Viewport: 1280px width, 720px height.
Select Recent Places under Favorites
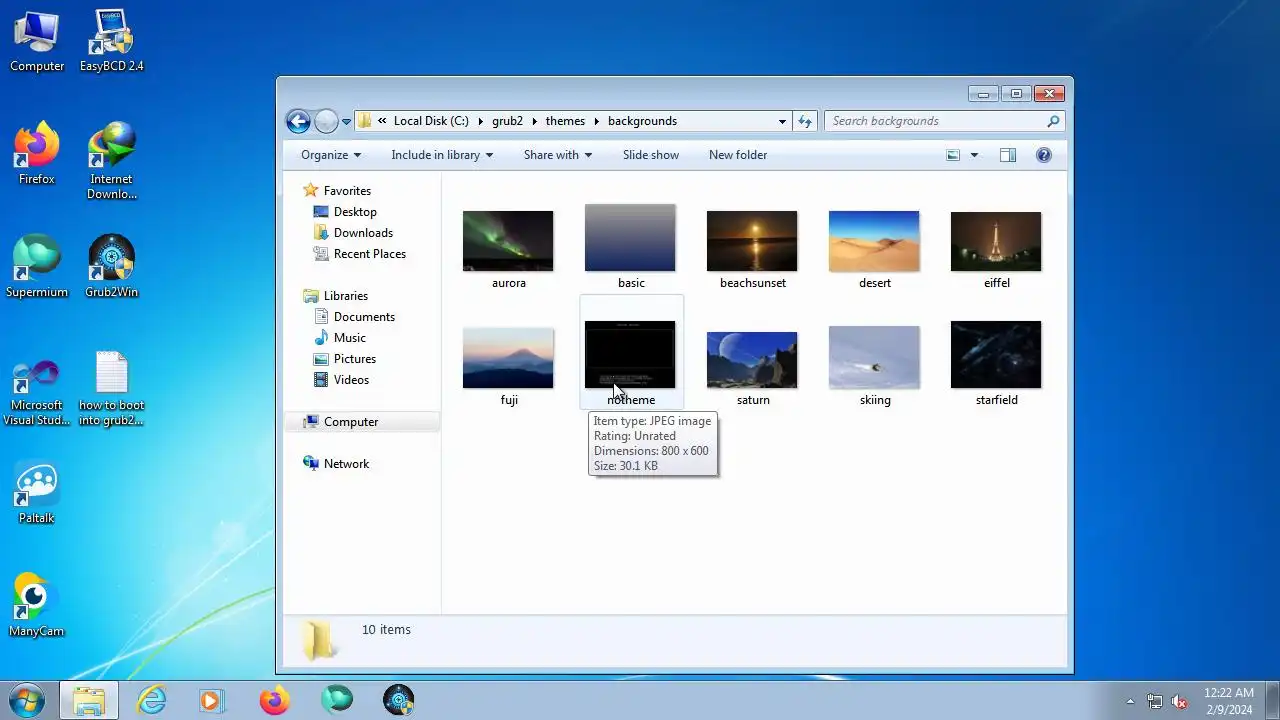(x=360, y=254)
